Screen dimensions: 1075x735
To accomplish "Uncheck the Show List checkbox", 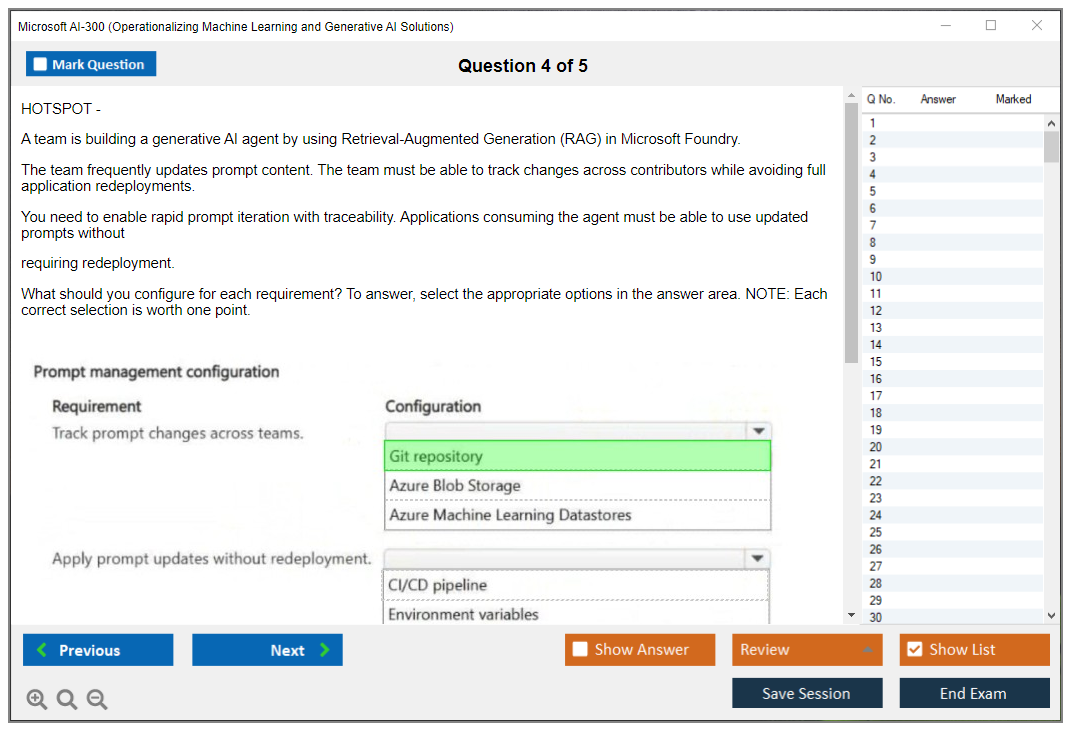I will [x=914, y=650].
